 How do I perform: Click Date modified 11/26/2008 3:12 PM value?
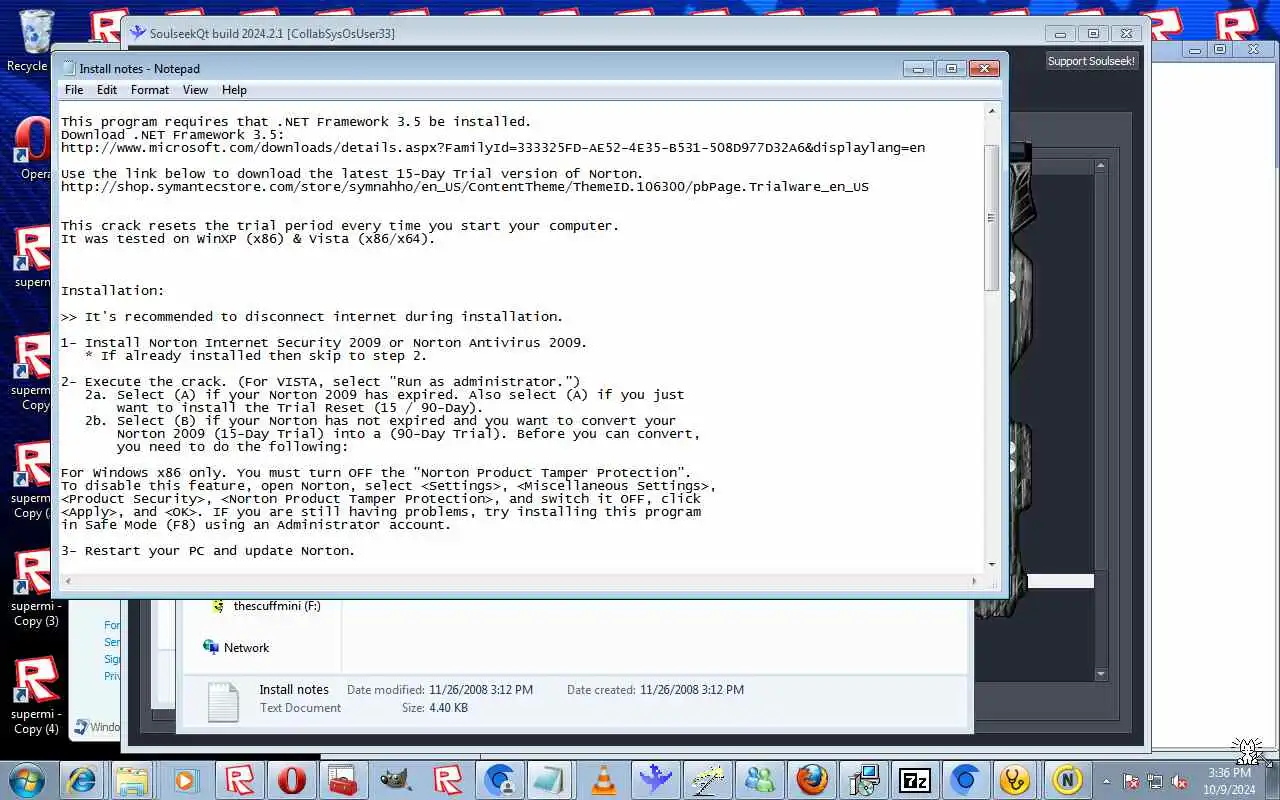[x=481, y=690]
